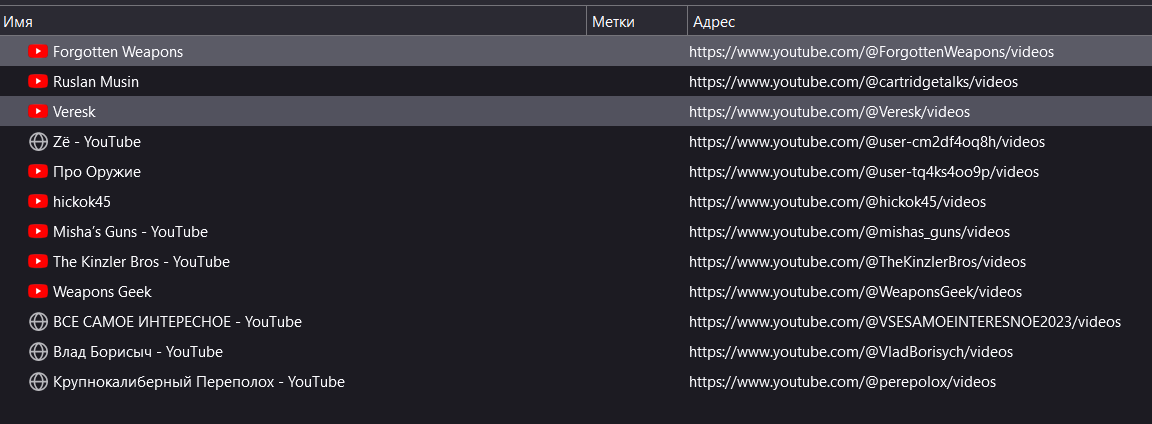This screenshot has width=1152, height=424.
Task: Click the globe icon beside Влад Борисыч
Action: tap(38, 352)
